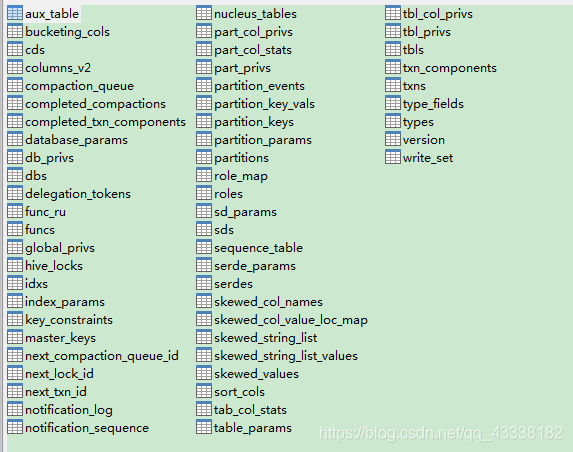Click the table icon beside table_params
This screenshot has height=452, width=573.
click(204, 428)
